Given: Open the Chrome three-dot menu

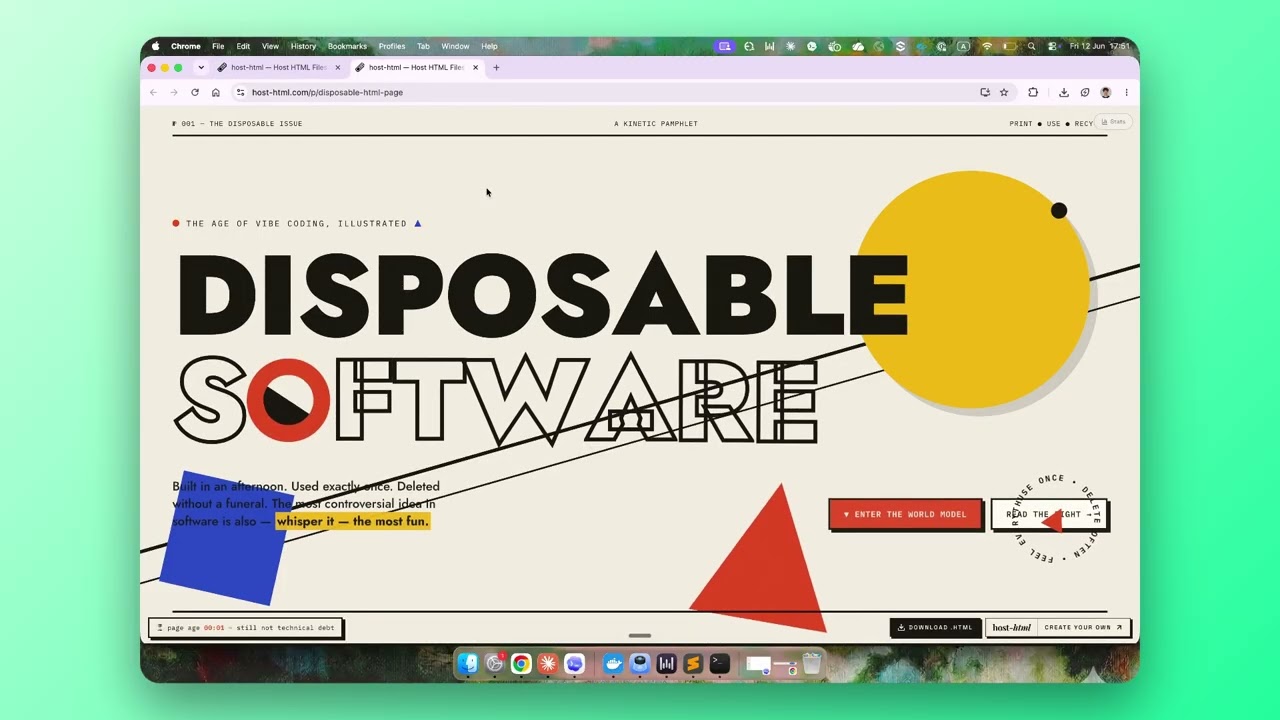Looking at the screenshot, I should pos(1126,92).
